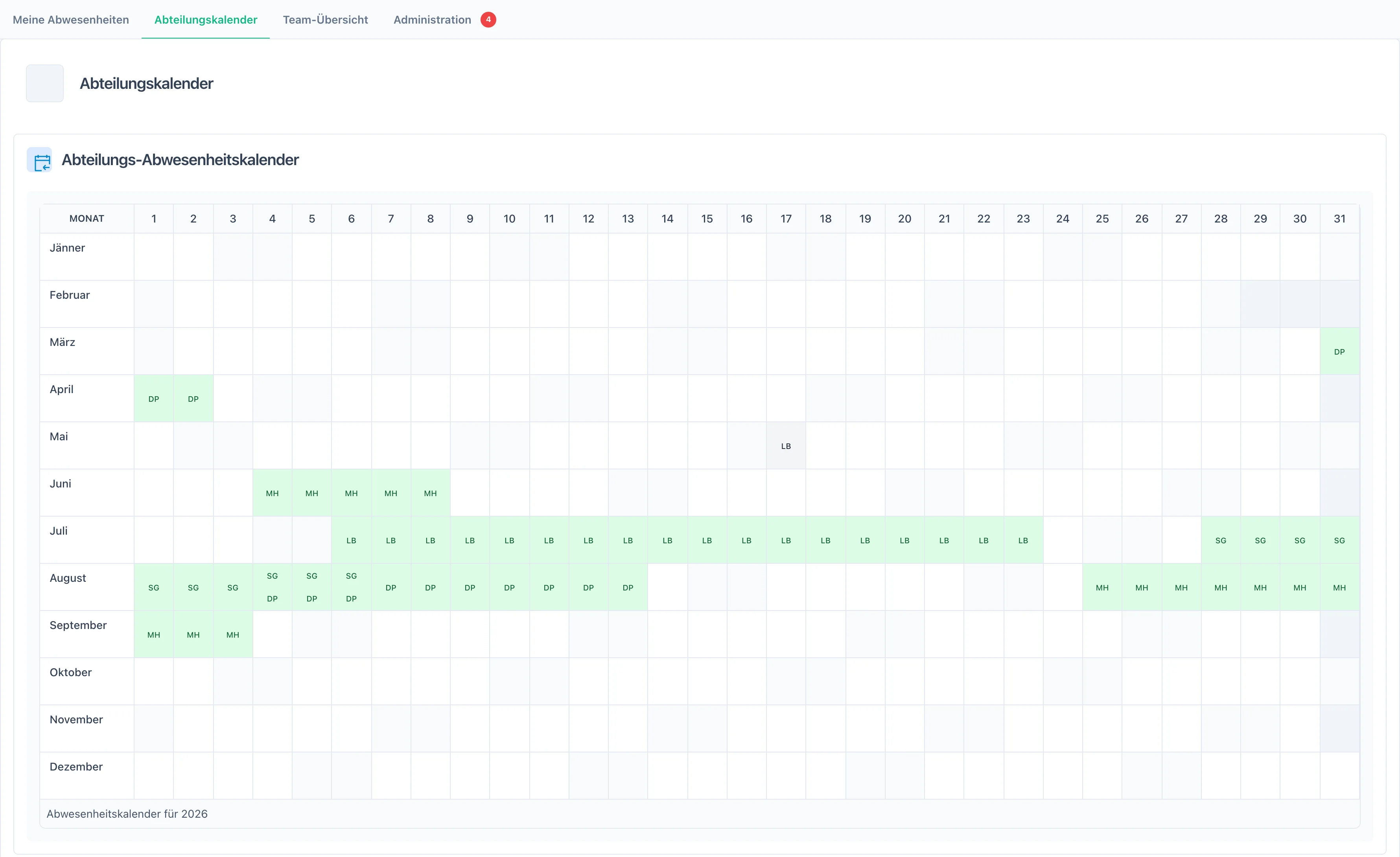
Task: Click the LB cell on July 23
Action: click(1023, 540)
